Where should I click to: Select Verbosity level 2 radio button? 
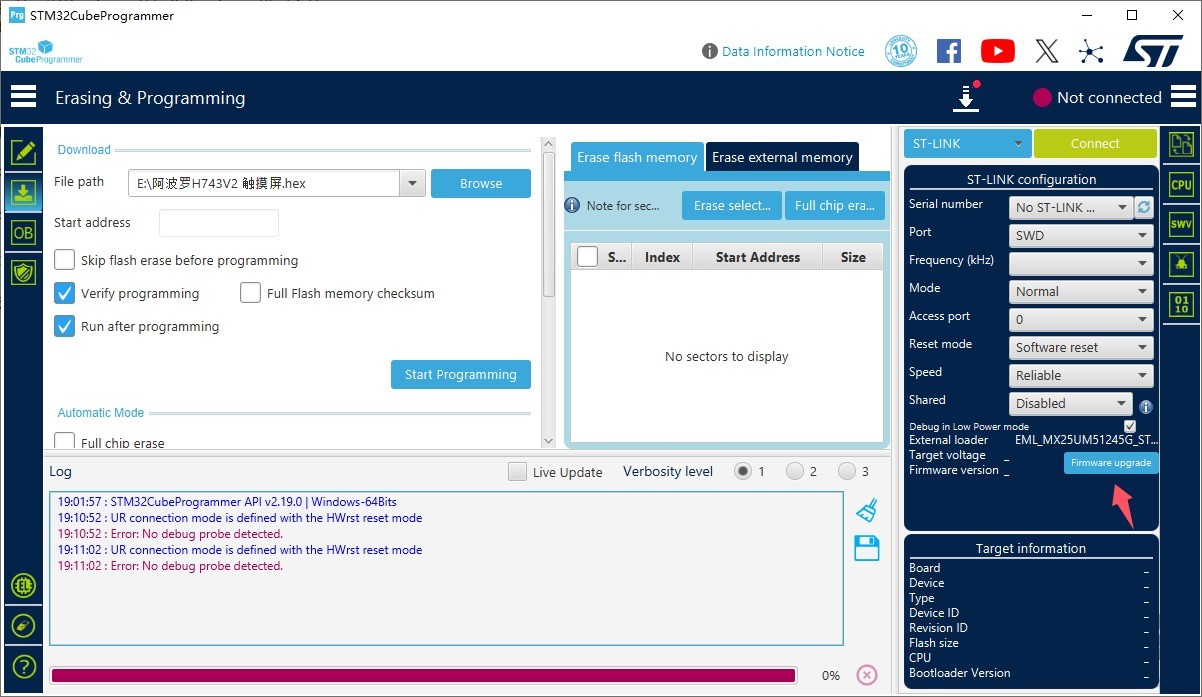[x=795, y=471]
